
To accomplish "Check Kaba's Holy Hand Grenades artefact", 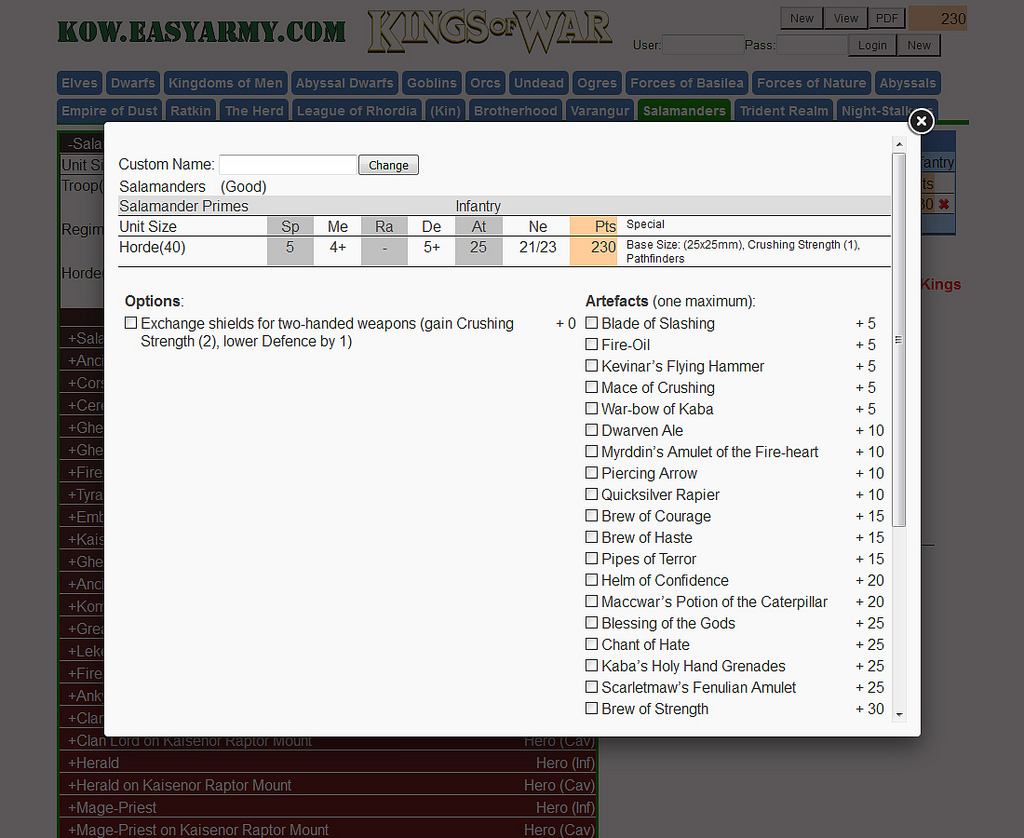I will pos(592,666).
